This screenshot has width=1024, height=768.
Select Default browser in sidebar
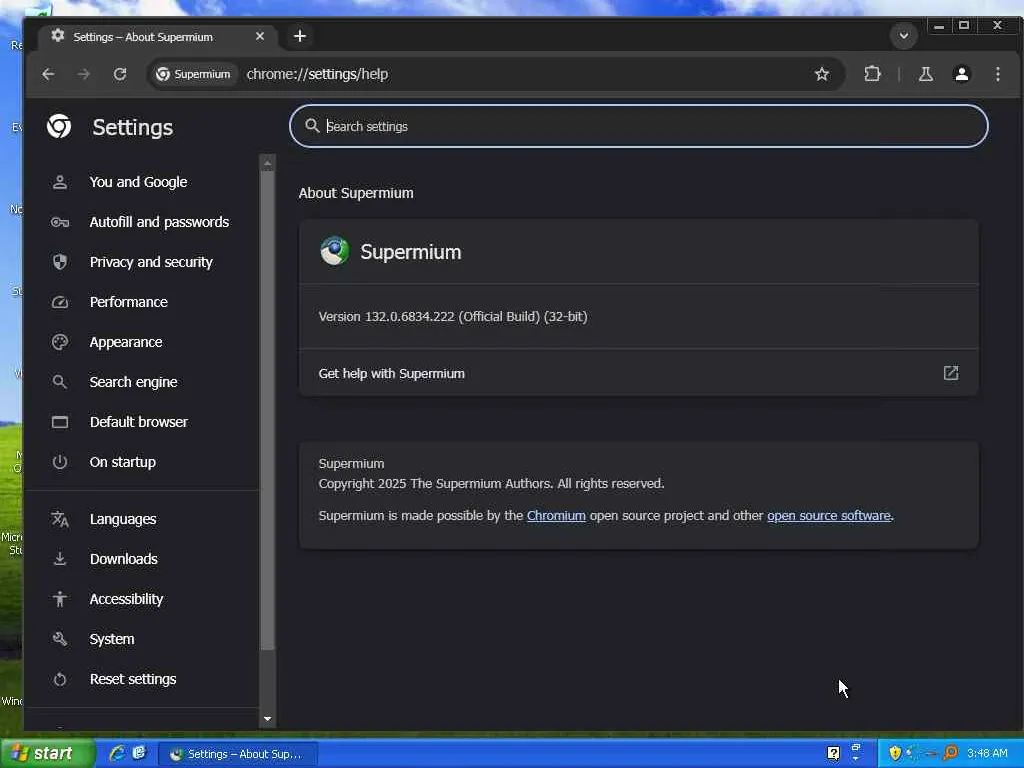pyautogui.click(x=138, y=422)
